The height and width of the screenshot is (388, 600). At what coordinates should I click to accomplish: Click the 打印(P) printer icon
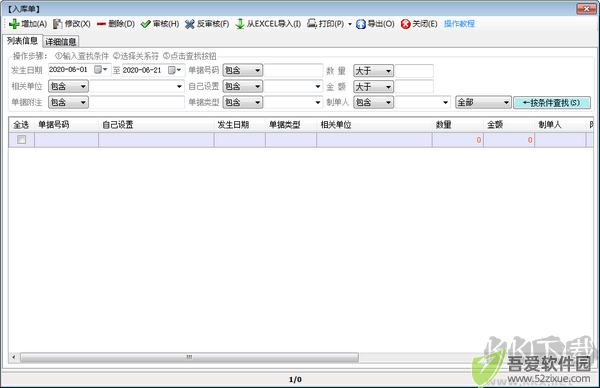point(312,24)
